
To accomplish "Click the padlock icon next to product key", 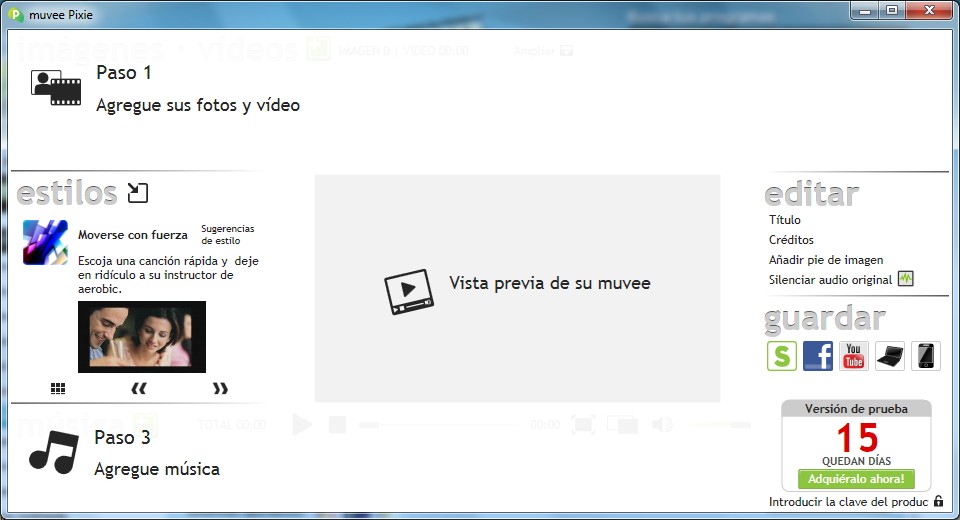I will (939, 501).
